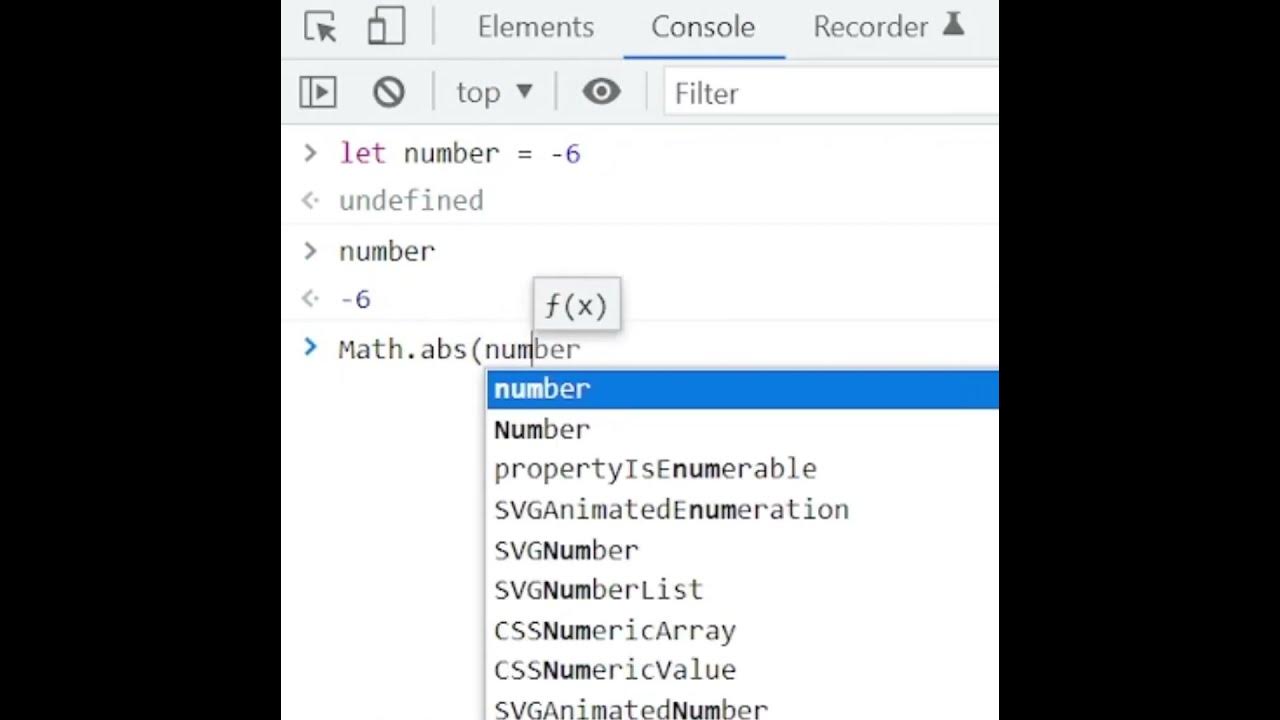Activate the inspect element picker icon

320,27
